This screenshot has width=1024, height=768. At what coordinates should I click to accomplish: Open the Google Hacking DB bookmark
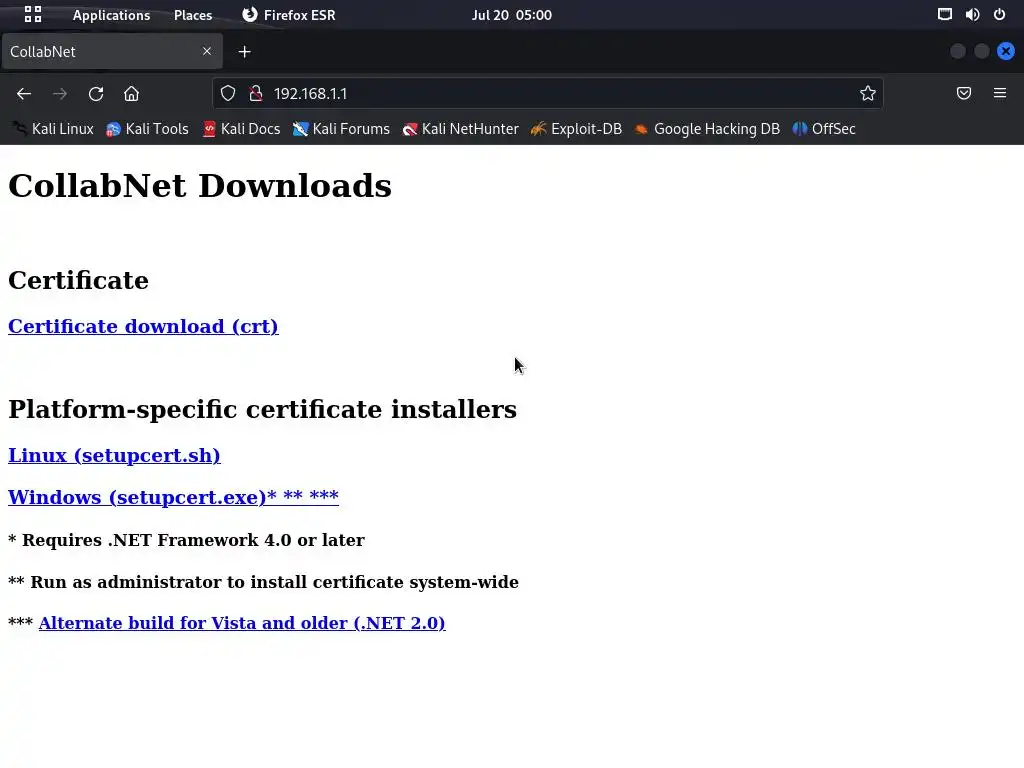click(x=707, y=129)
